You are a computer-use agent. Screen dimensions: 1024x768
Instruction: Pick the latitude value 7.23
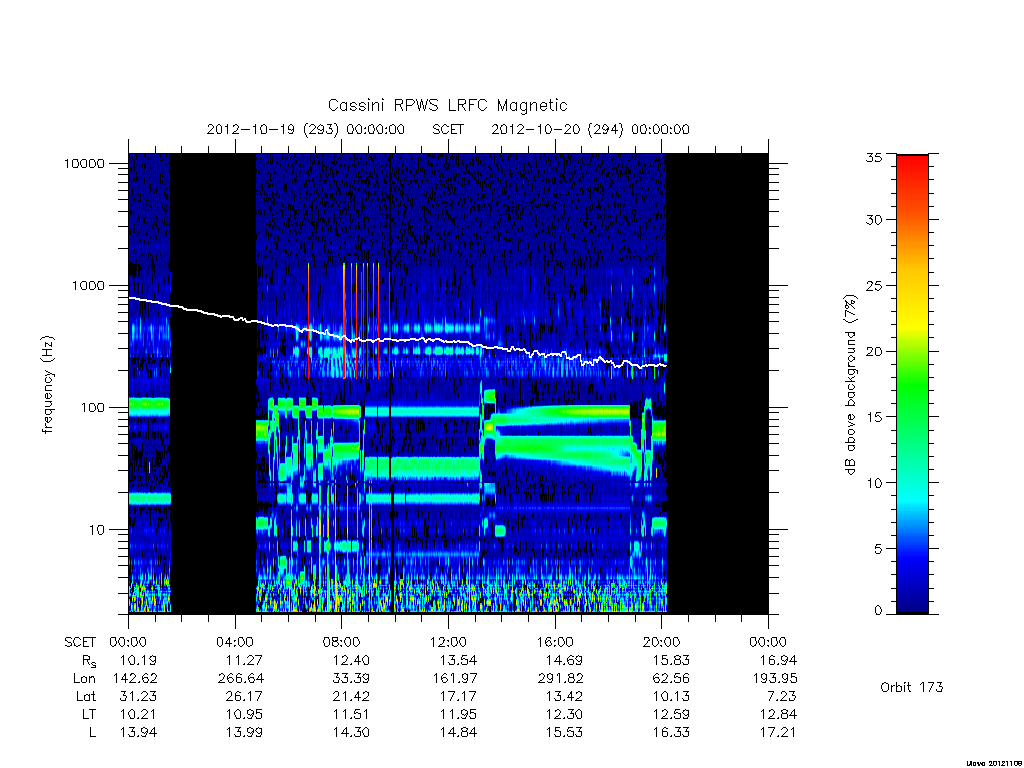782,697
